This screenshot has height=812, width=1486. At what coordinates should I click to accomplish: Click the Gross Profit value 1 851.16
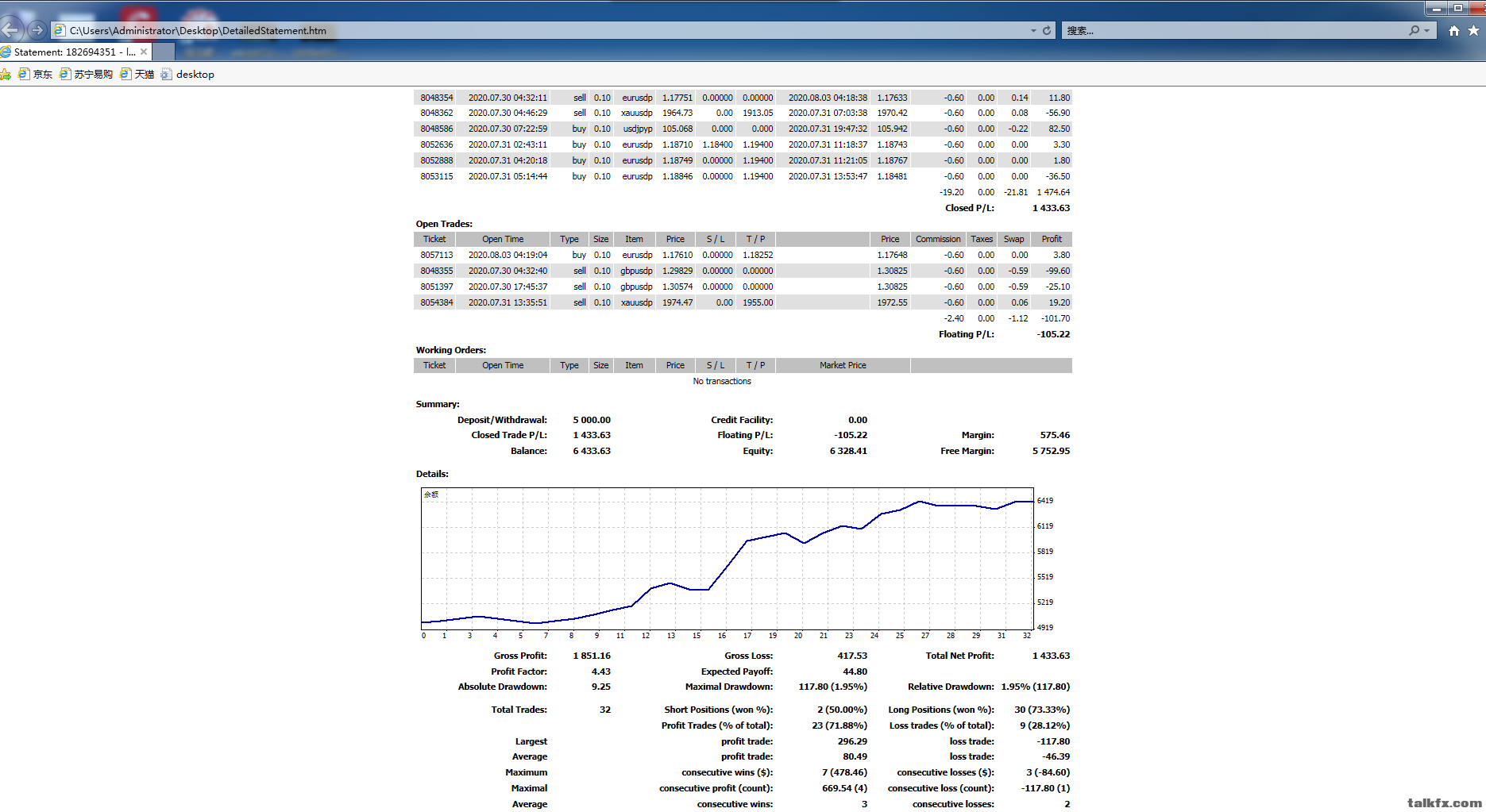(x=592, y=656)
